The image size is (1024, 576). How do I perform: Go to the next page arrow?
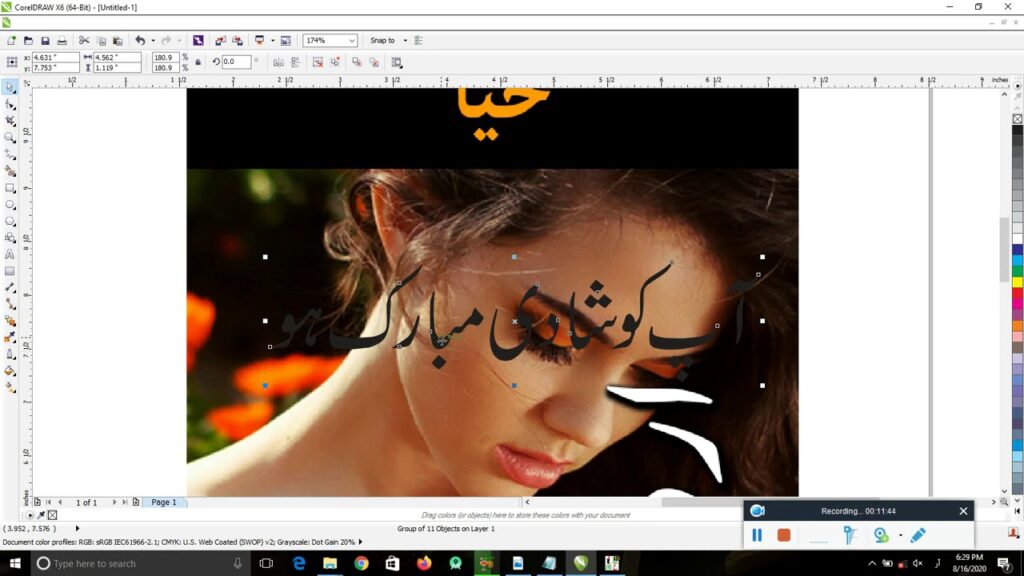point(114,502)
